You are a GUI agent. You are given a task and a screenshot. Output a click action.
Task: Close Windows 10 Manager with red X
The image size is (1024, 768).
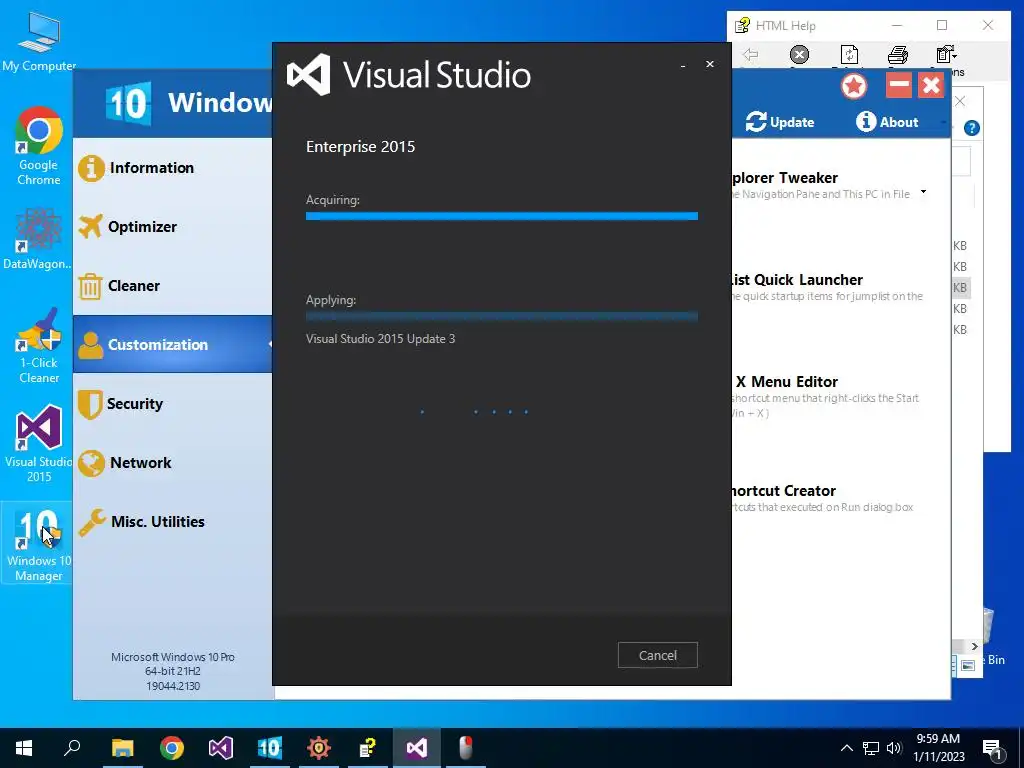coord(931,85)
